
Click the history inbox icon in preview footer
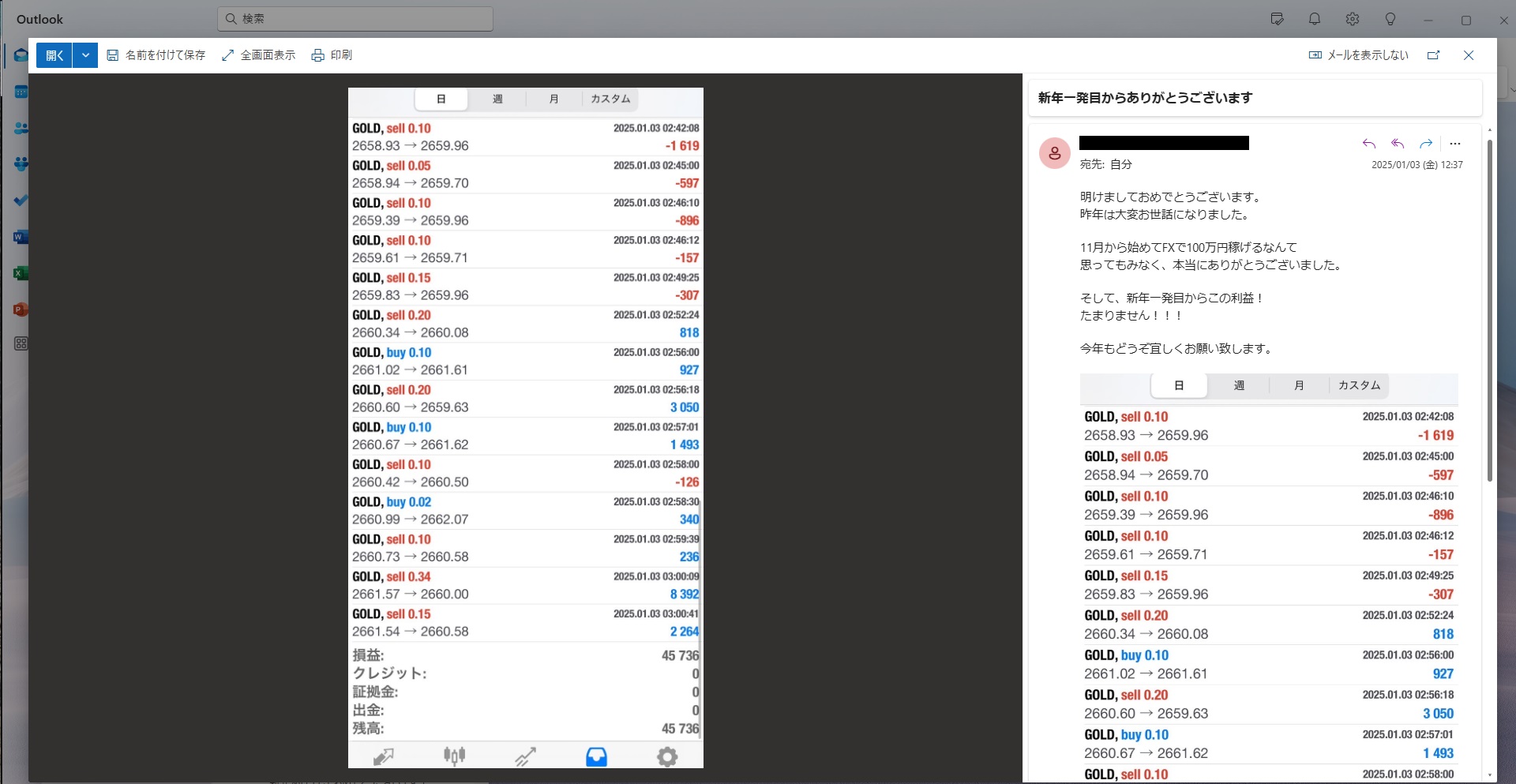coord(597,756)
